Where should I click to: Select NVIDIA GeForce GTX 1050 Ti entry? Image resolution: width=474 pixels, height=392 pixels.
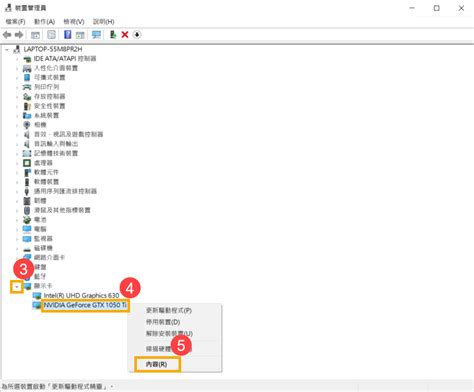85,305
